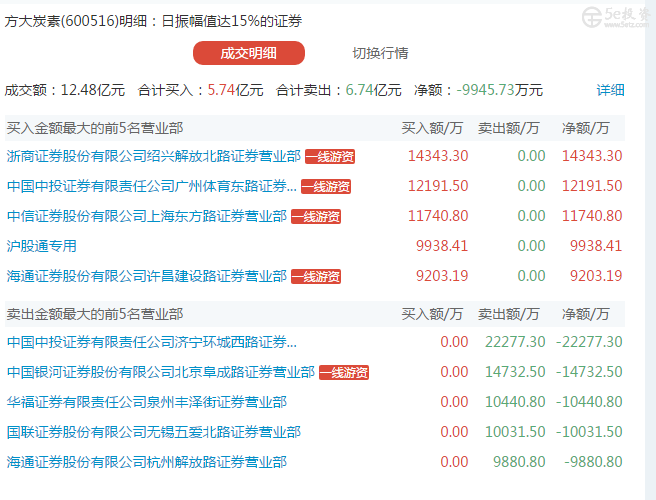Image resolution: width=656 pixels, height=500 pixels.
Task: Click sell amount 10440.80
Action: (x=515, y=402)
